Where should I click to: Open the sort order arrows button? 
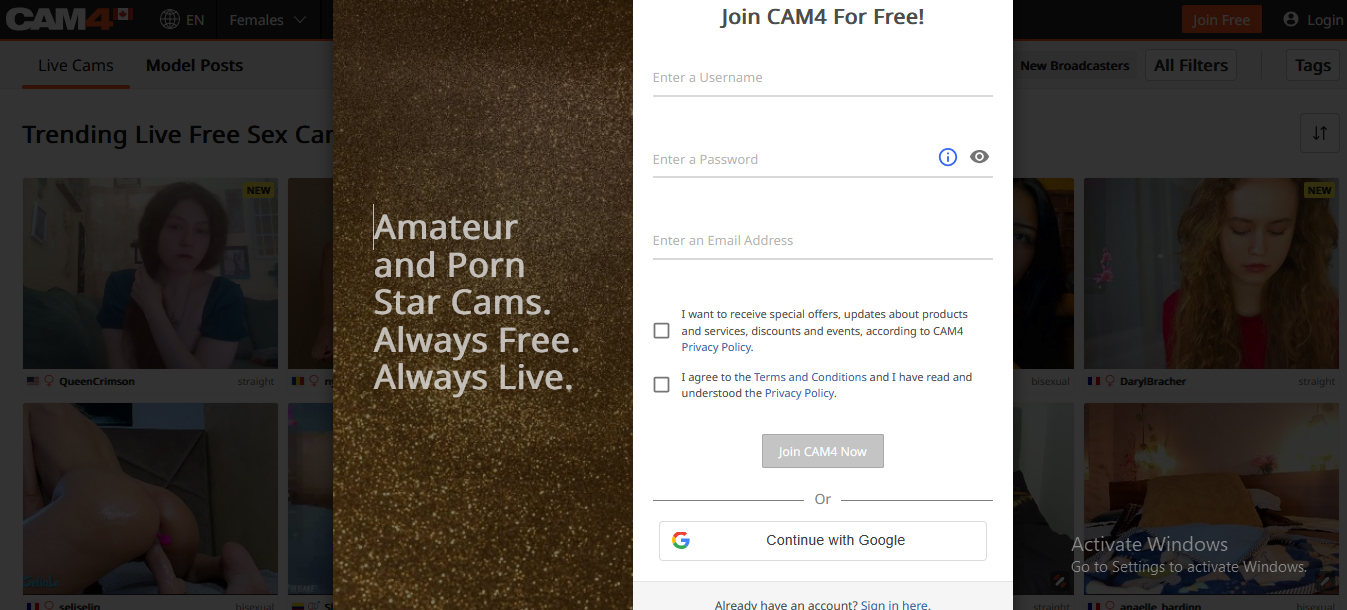(1320, 133)
